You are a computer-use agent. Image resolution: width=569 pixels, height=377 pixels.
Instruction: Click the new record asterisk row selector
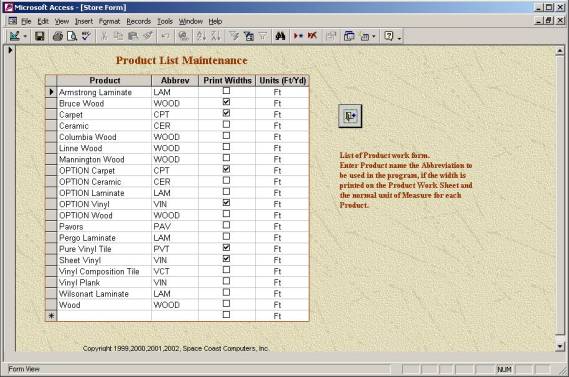(51, 316)
